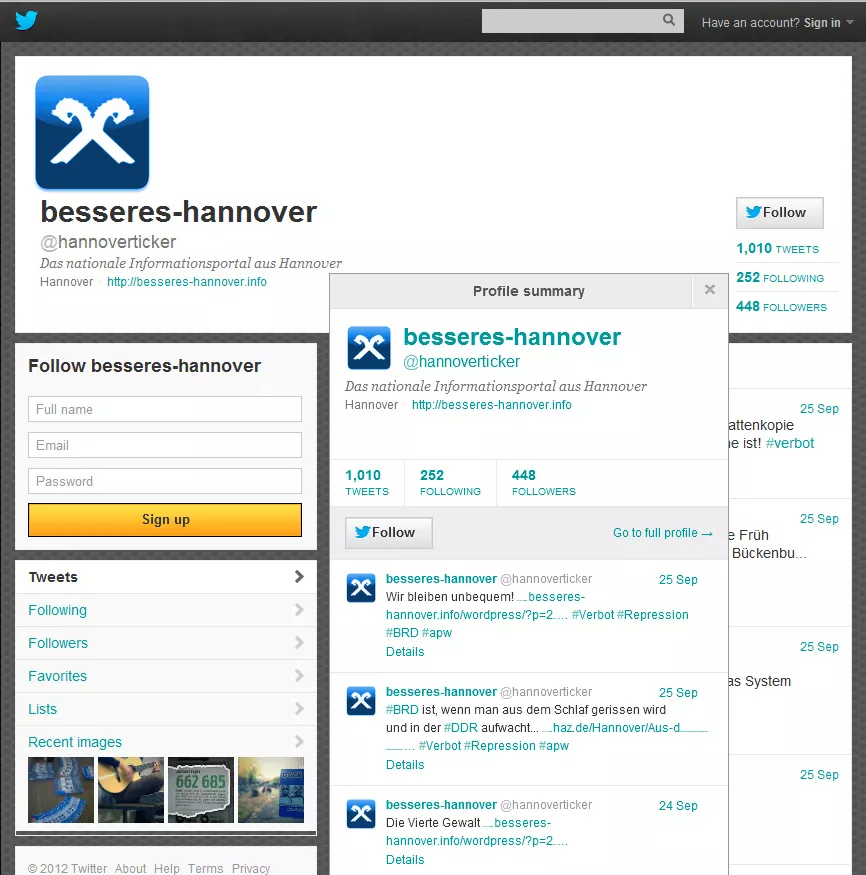Click Follow button in the Profile summary
Viewport: 866px width, 875px height.
point(388,532)
